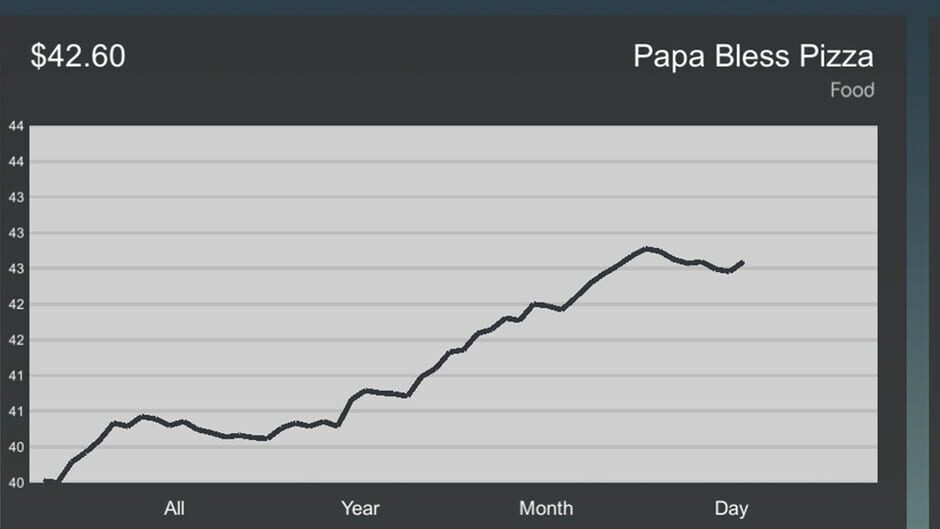Click the small peak on the line above the Month tab
Screen dimensions: 940x529
(x=537, y=305)
